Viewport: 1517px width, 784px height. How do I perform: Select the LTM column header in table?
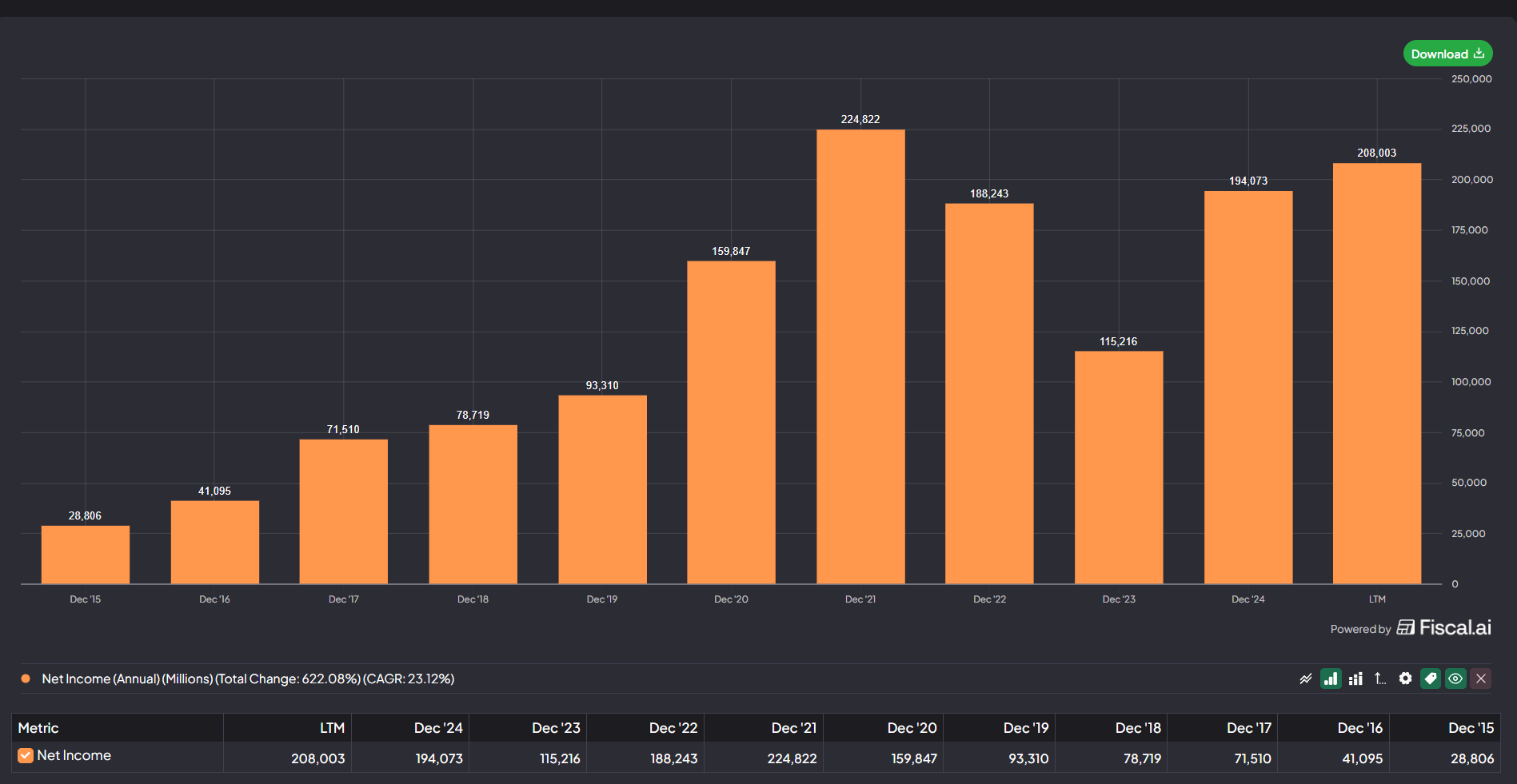click(332, 728)
